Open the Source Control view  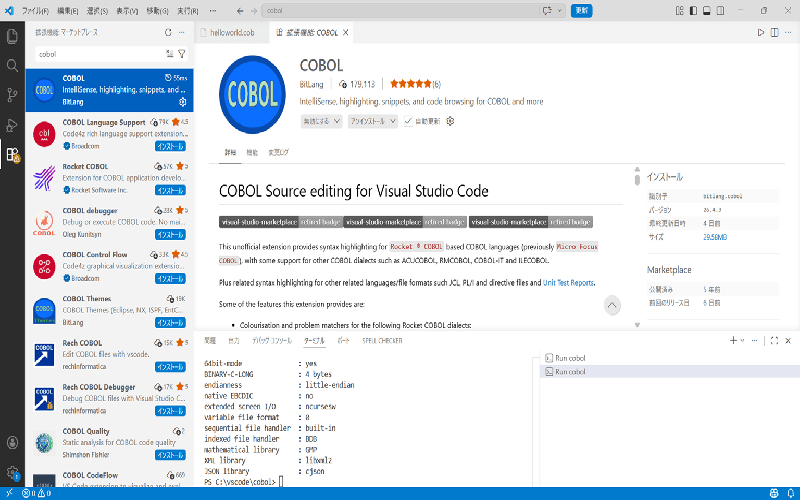pyautogui.click(x=12, y=95)
